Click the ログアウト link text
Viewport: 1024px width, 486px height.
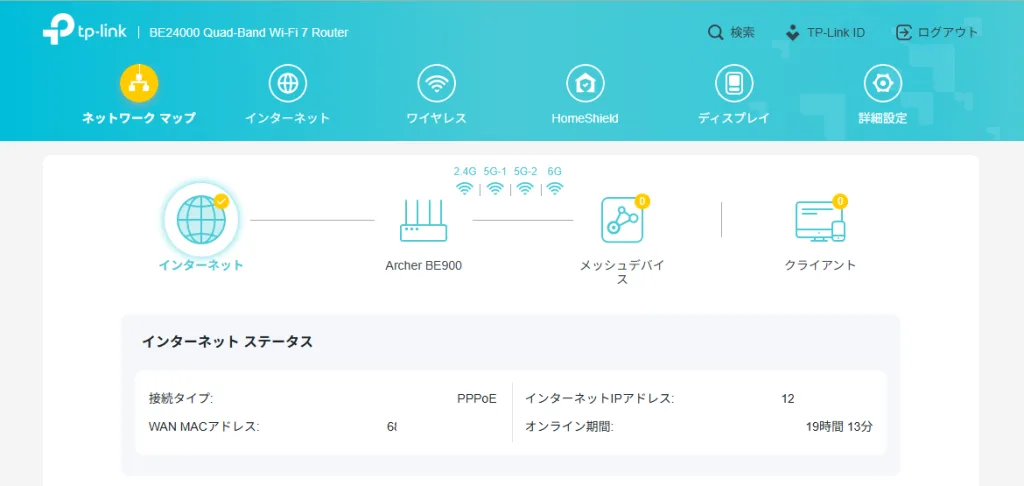tap(948, 32)
